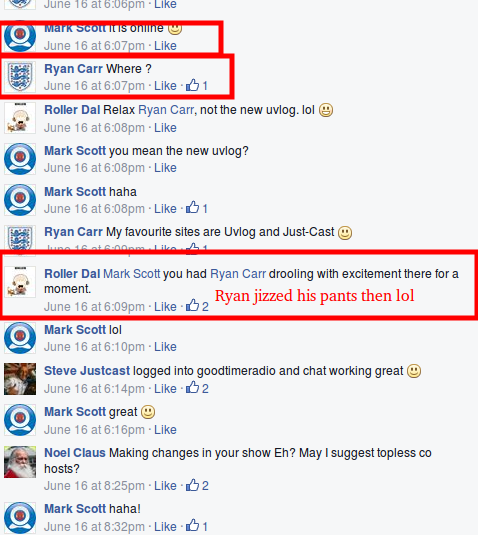The image size is (478, 535).
Task: Open June 16 at 6:14pm timestamp
Action: (95, 389)
